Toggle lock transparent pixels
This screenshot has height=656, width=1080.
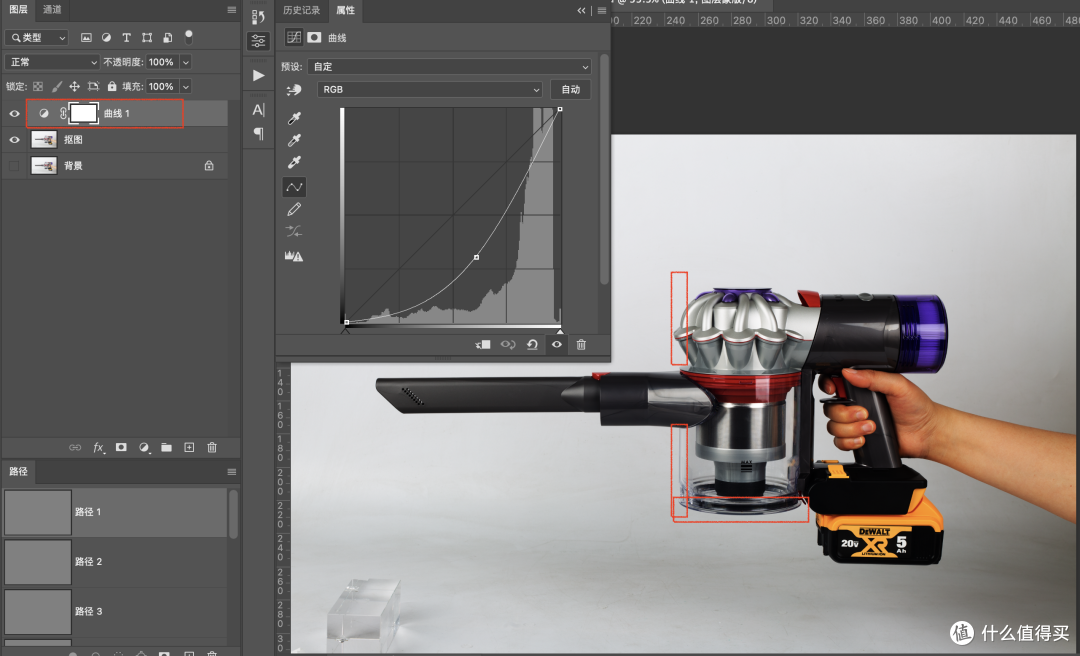[x=38, y=86]
